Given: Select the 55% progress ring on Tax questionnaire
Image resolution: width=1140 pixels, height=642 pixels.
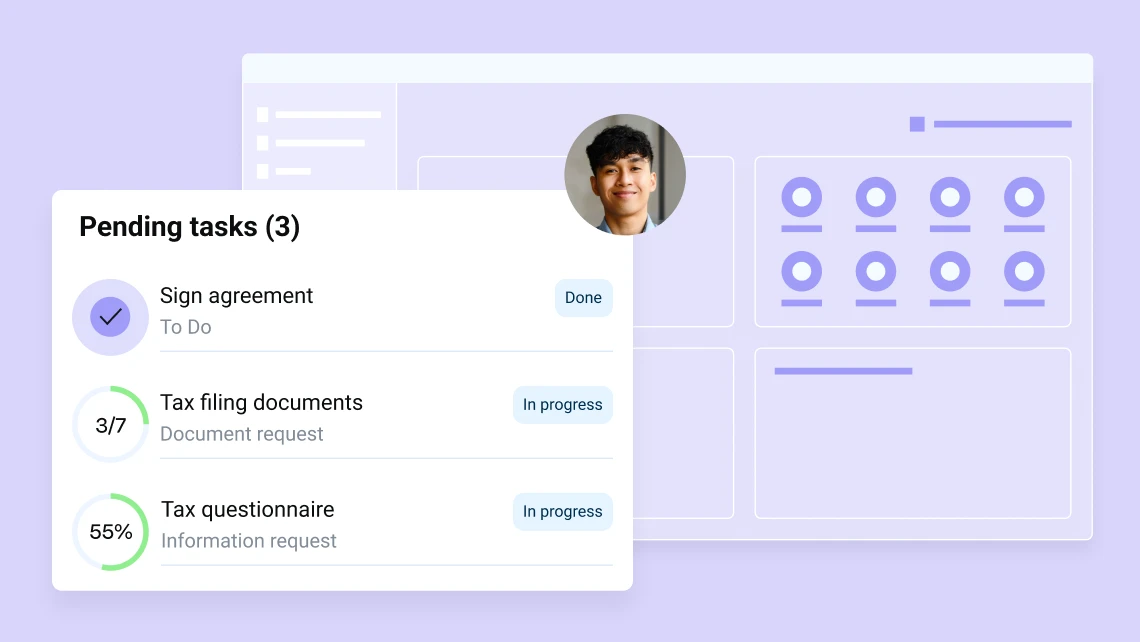Looking at the screenshot, I should (110, 530).
